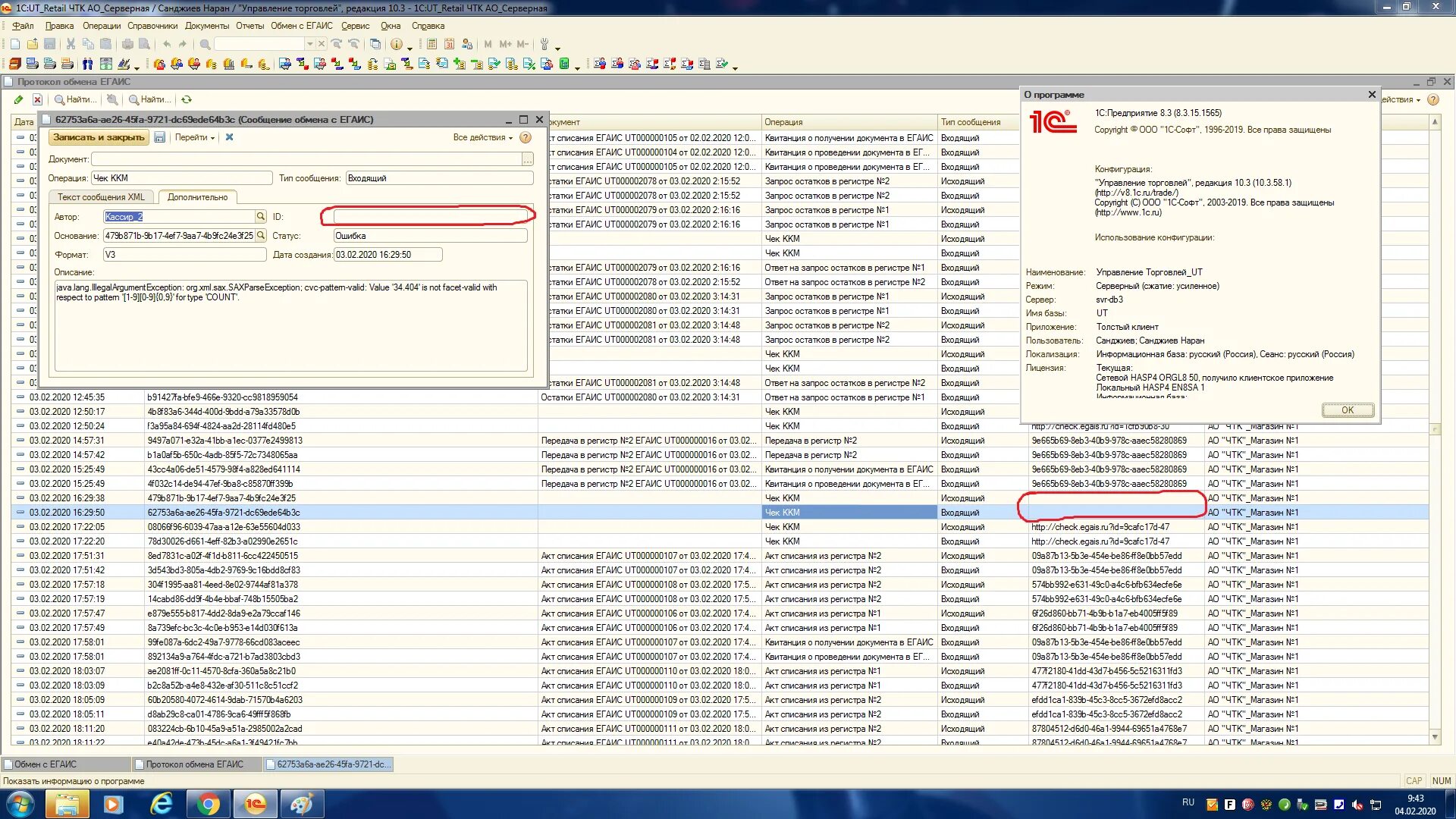Image resolution: width=1456 pixels, height=819 pixels.
Task: Open the calculator from the toolbar
Action: pyautogui.click(x=431, y=44)
